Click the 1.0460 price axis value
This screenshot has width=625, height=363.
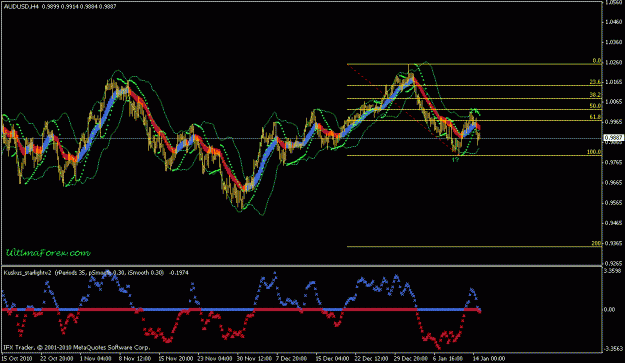tap(614, 22)
